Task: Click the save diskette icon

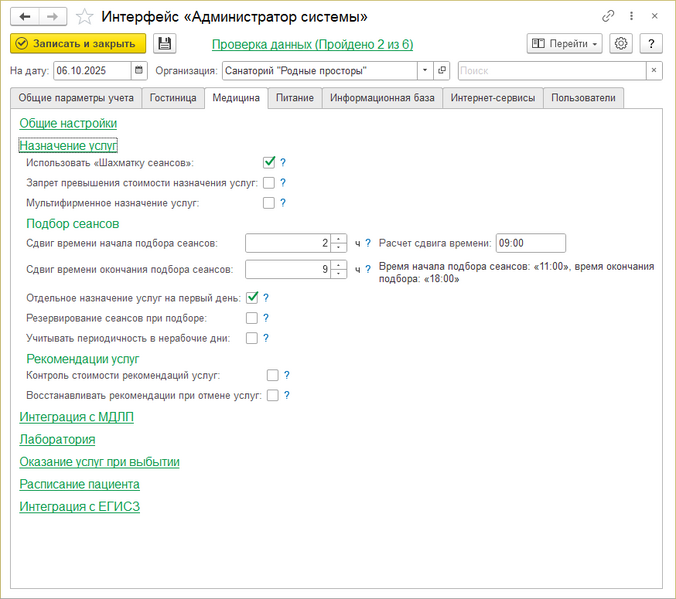Action: pos(165,44)
